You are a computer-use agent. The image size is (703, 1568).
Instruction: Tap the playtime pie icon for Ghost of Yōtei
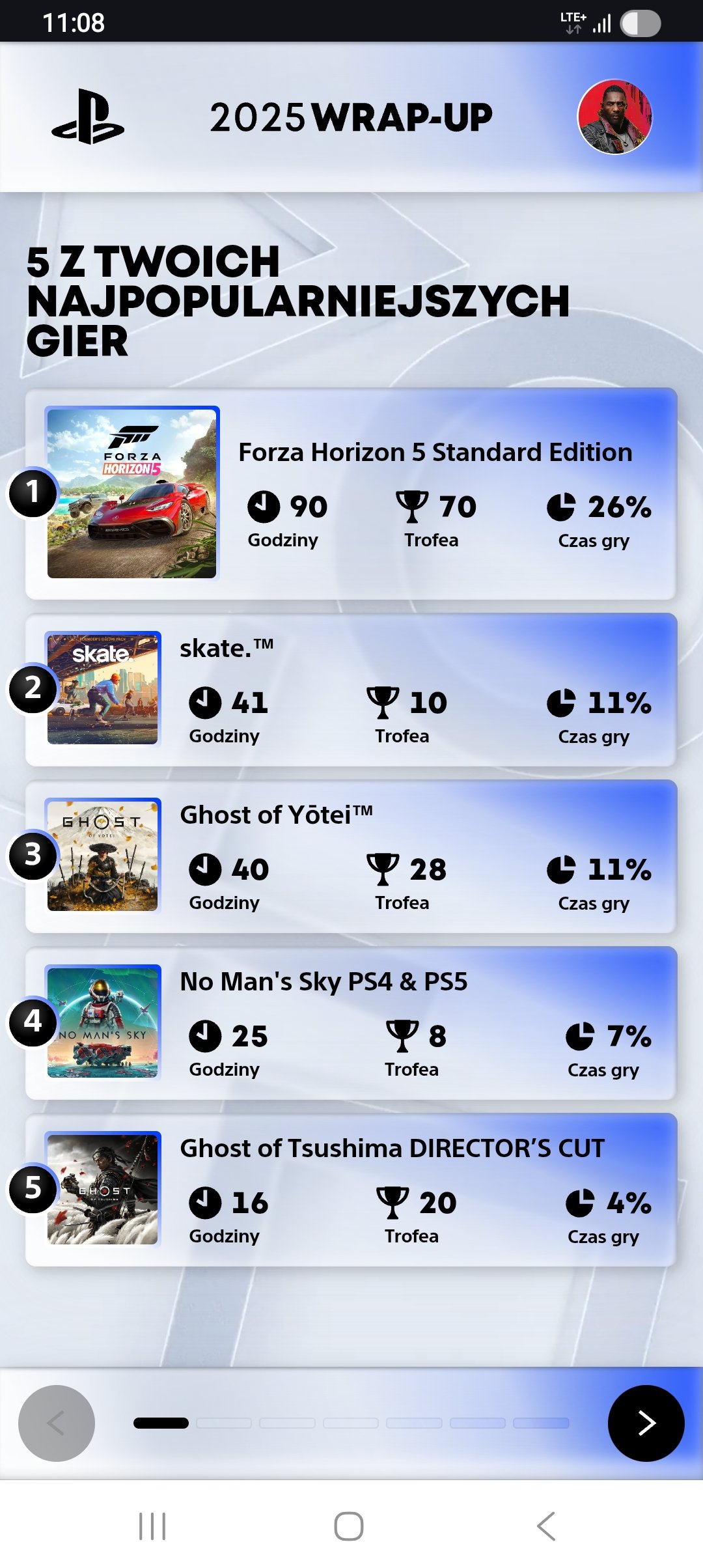[x=561, y=869]
